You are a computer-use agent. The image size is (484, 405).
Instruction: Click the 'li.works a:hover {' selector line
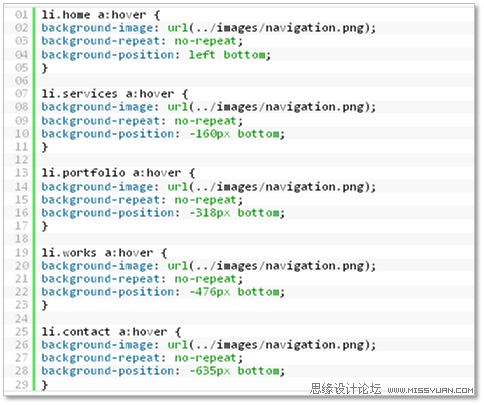click(x=104, y=253)
